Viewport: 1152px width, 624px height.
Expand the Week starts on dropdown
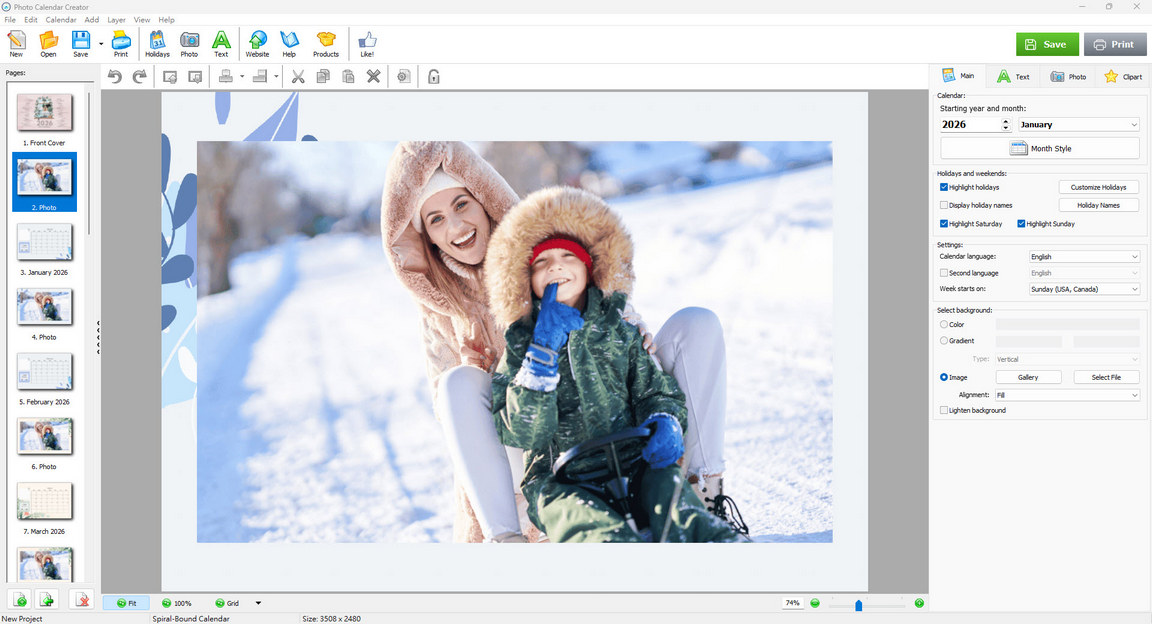(x=1084, y=289)
